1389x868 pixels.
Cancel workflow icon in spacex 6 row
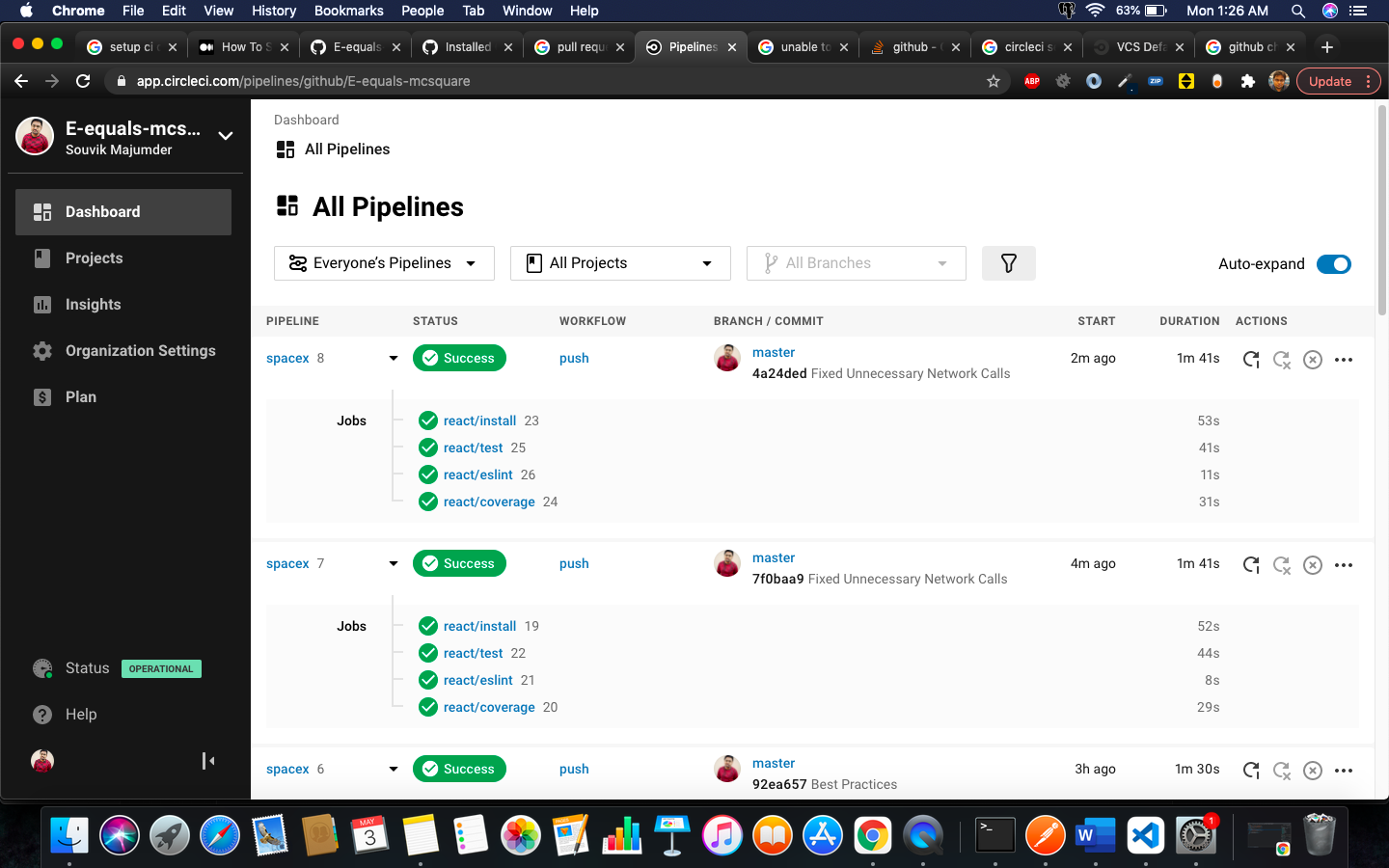1312,770
